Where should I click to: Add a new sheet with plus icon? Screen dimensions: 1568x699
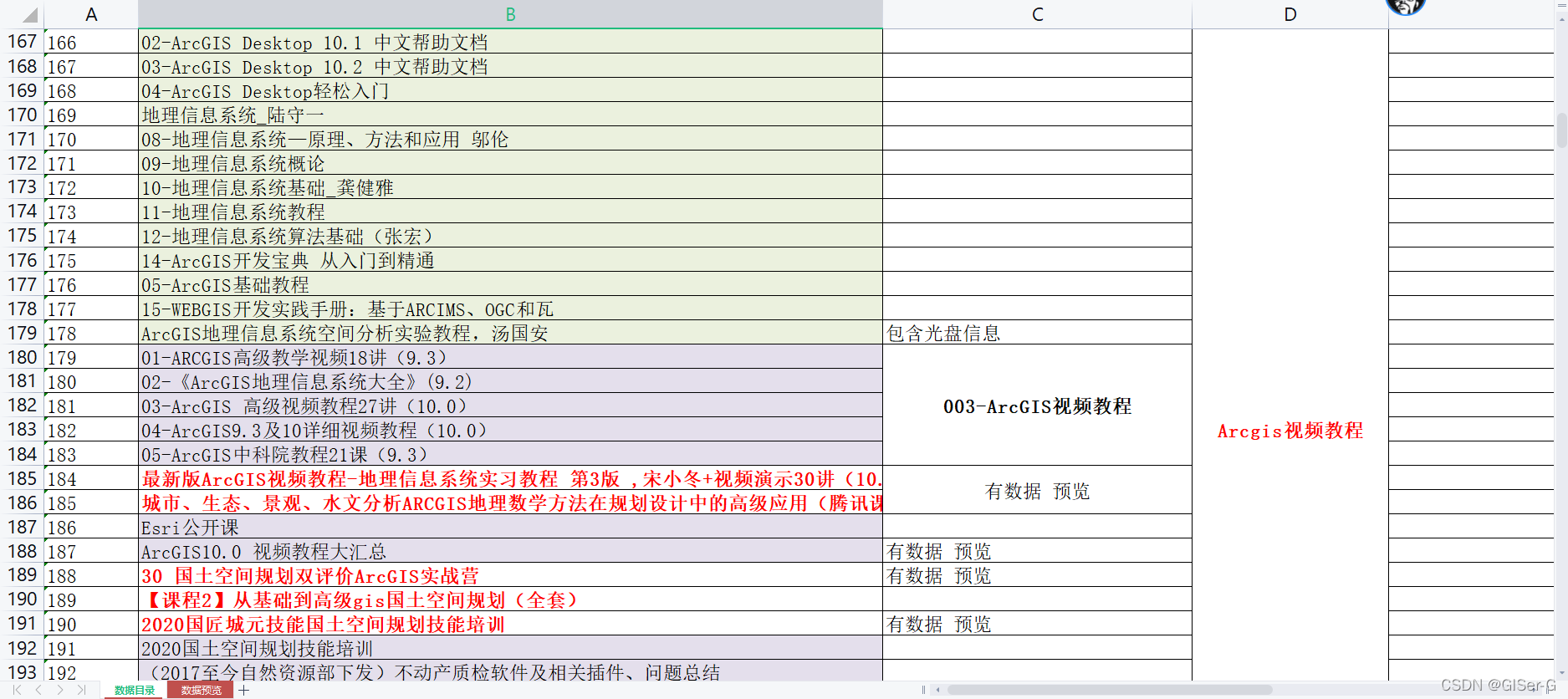tap(244, 690)
